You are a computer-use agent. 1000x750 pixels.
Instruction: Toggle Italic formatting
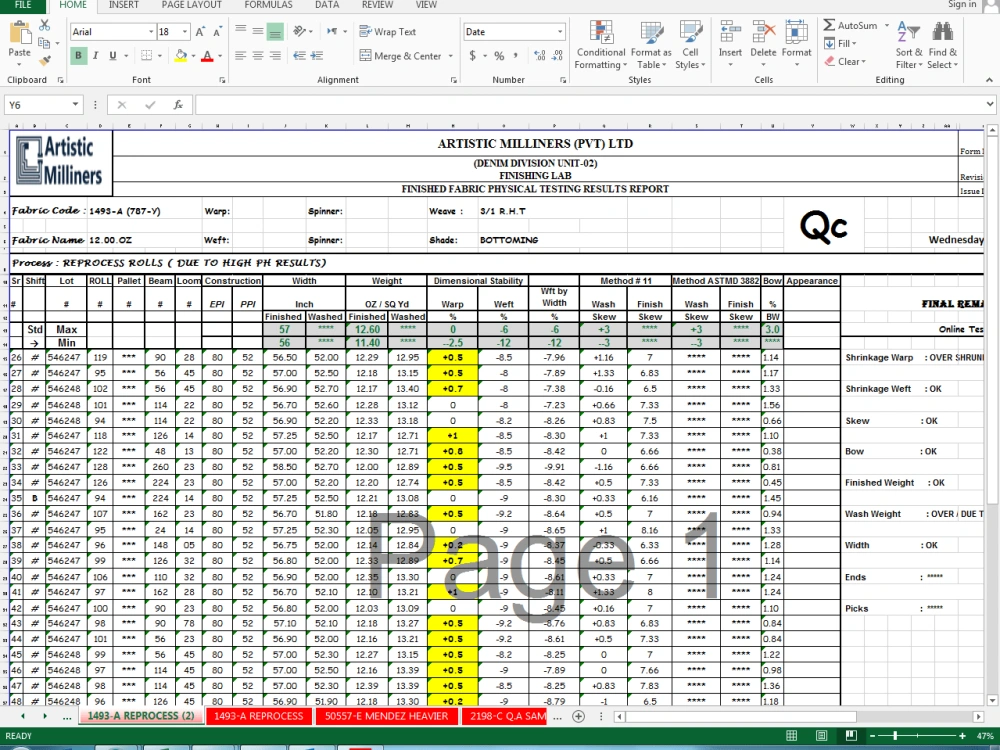click(x=96, y=55)
